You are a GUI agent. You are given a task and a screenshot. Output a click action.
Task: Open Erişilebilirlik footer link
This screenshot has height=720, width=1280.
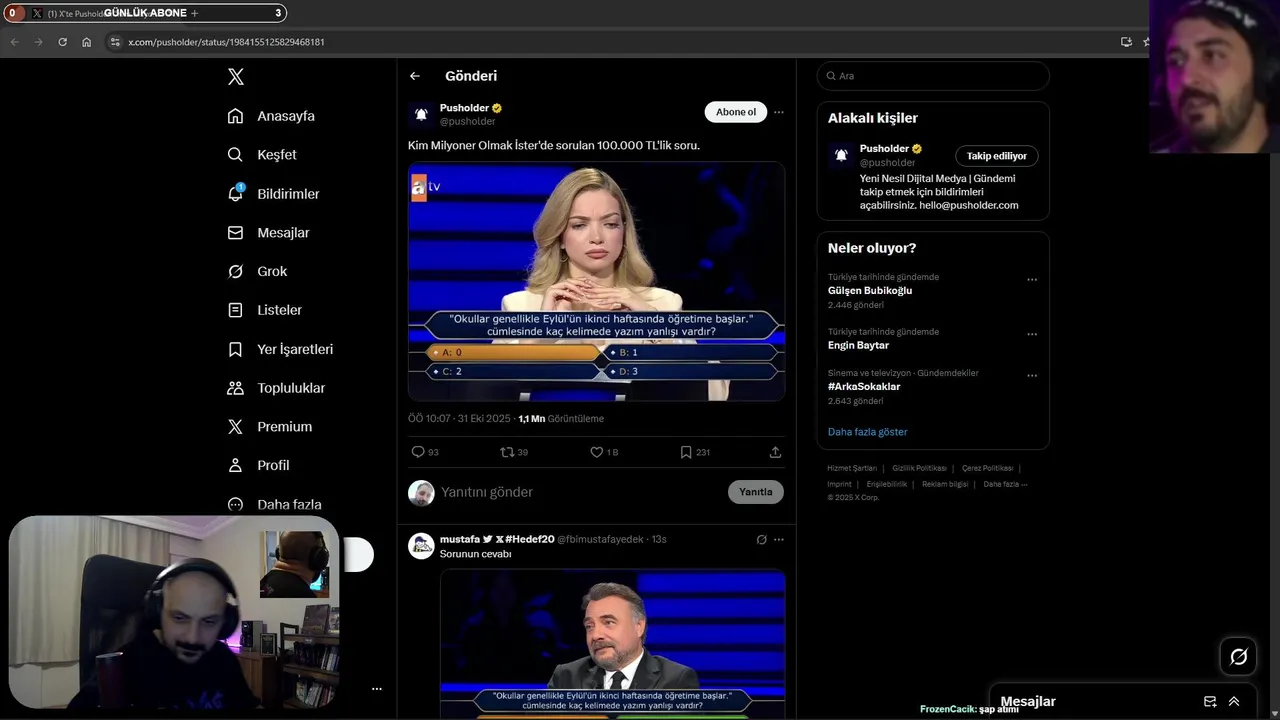887,484
